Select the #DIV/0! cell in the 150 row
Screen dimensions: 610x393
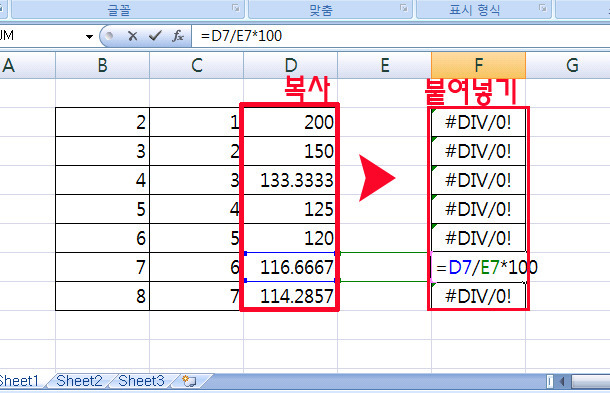(479, 151)
